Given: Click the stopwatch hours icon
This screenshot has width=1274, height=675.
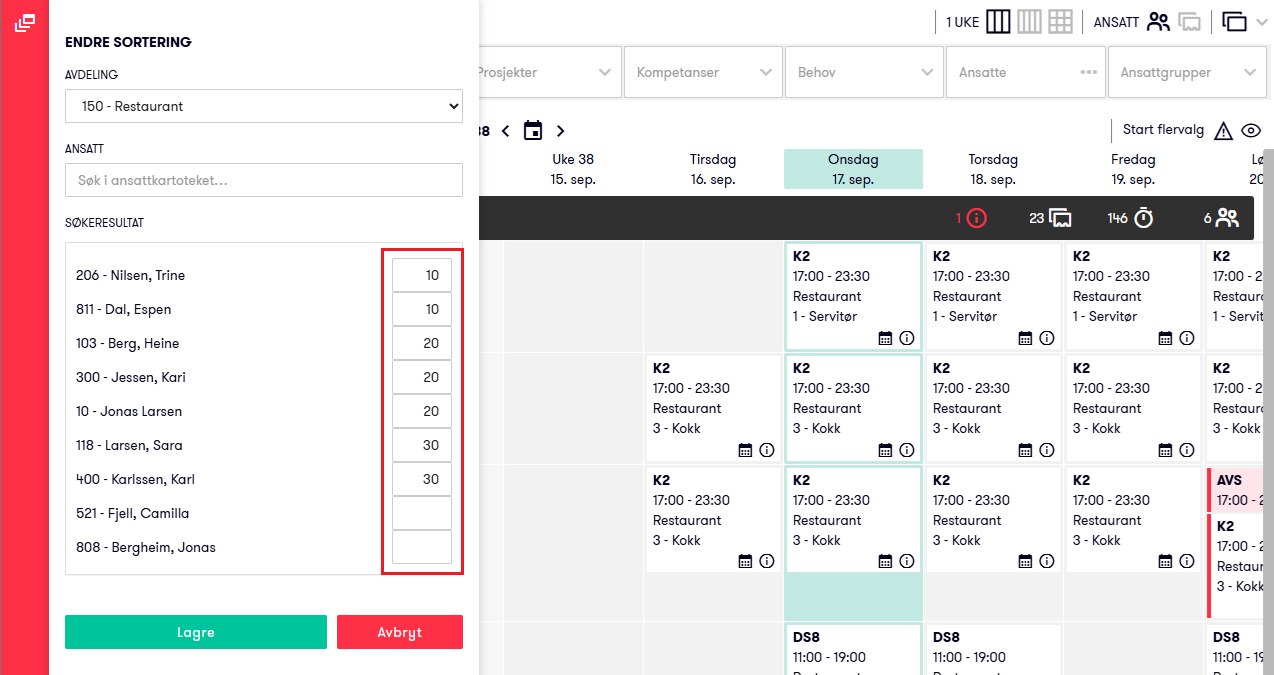Looking at the screenshot, I should coord(1144,218).
